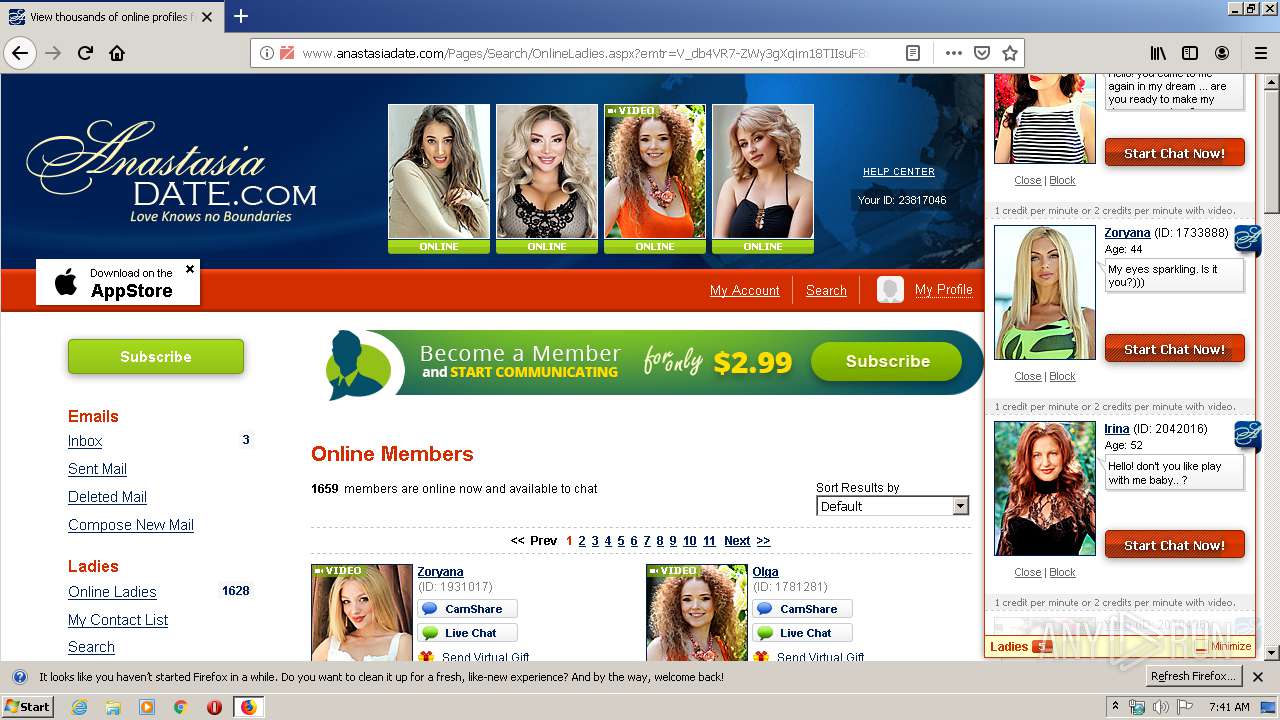The height and width of the screenshot is (720, 1280).
Task: Open page actions three-dot menu
Action: 953,53
